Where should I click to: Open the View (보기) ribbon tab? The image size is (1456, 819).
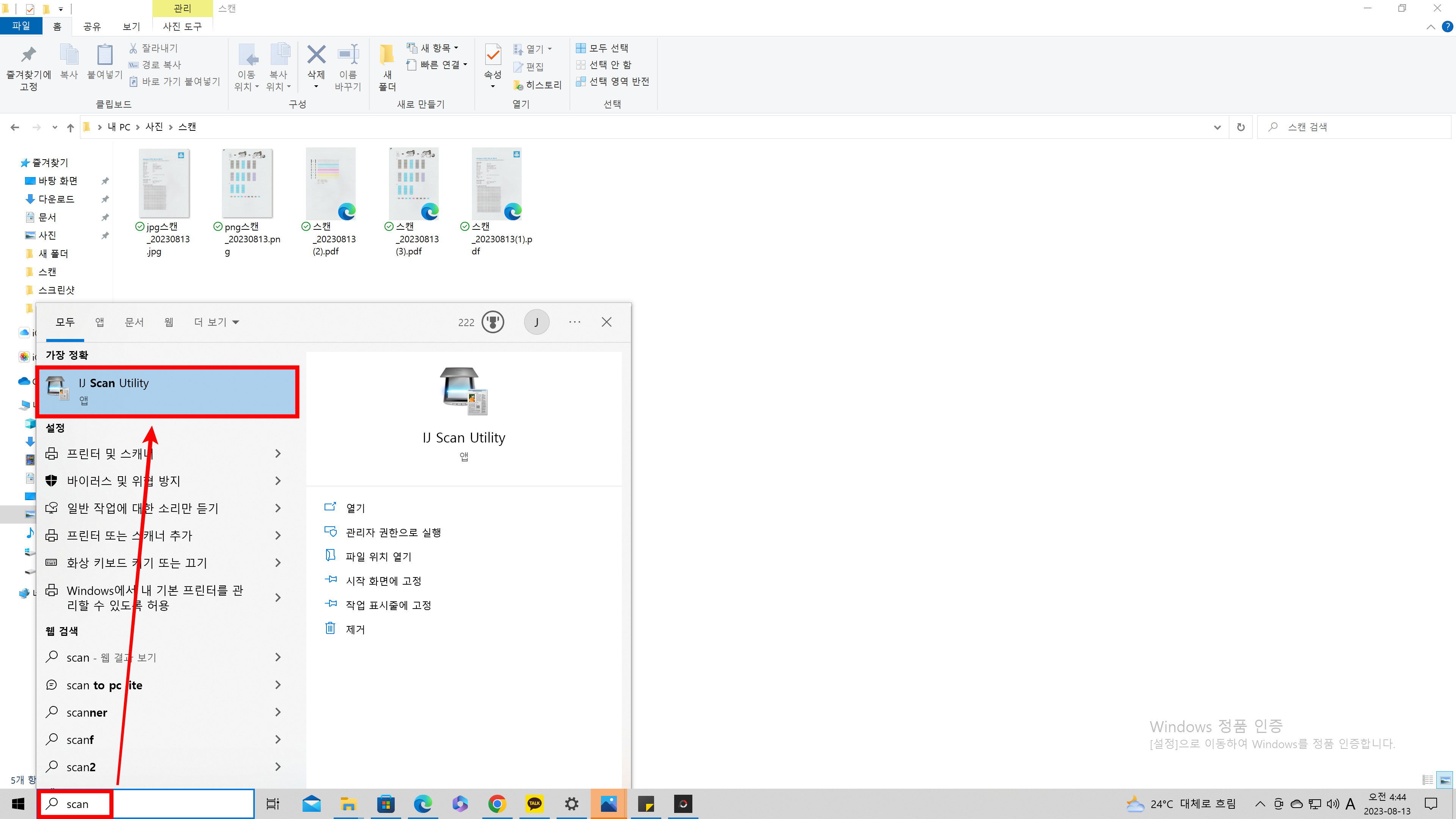coord(131,27)
